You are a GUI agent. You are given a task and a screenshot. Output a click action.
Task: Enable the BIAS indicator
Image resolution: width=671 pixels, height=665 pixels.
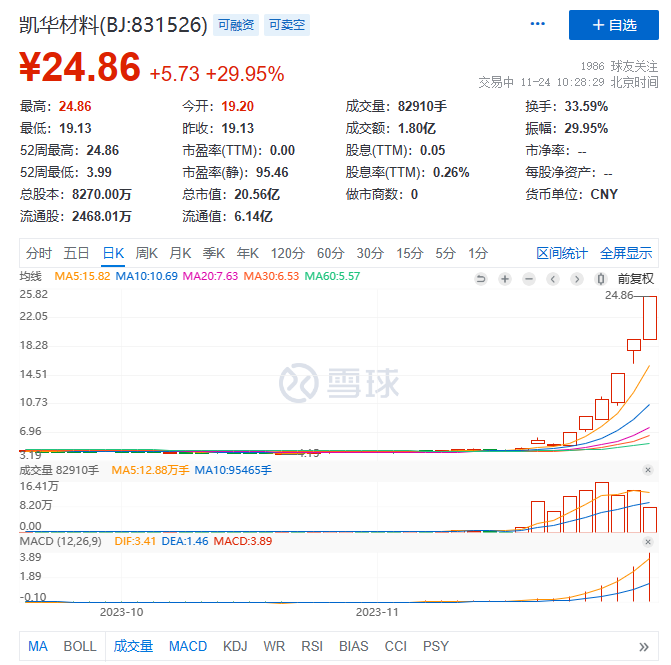coord(353,646)
